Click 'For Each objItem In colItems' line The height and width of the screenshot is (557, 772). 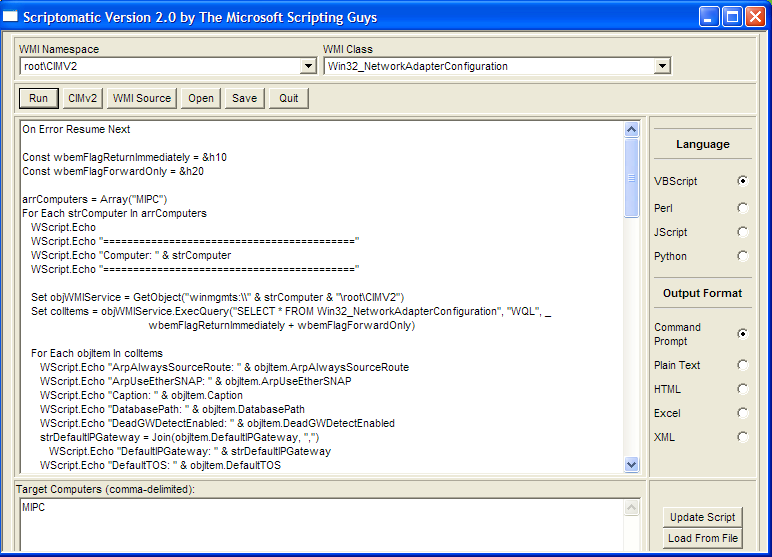(97, 353)
